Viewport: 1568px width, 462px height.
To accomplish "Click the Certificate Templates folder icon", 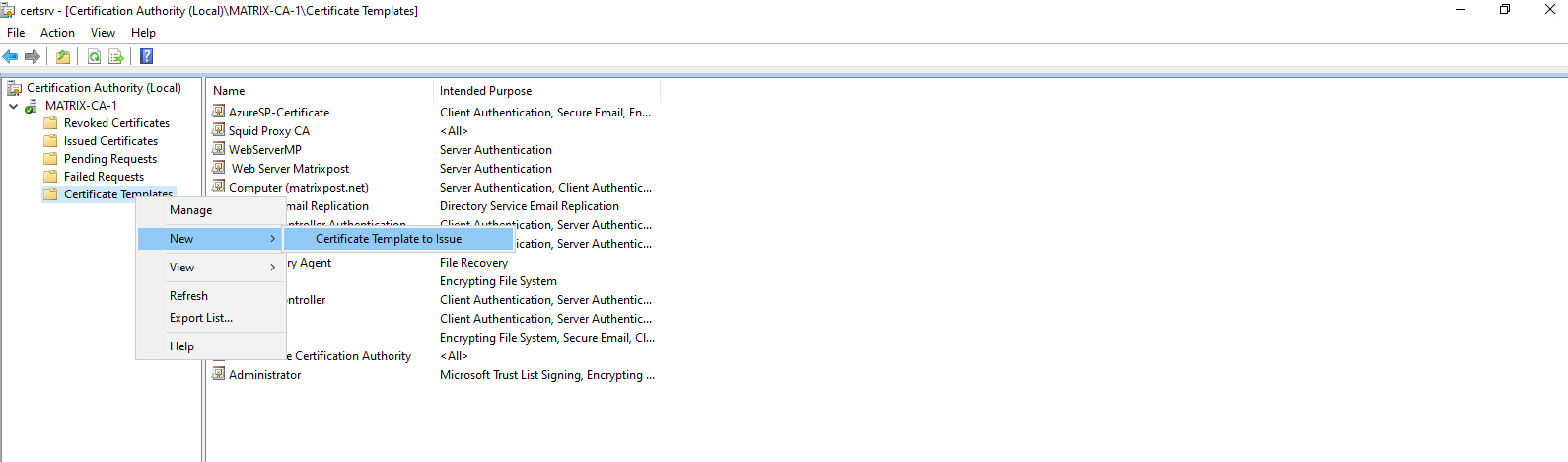I will point(50,194).
